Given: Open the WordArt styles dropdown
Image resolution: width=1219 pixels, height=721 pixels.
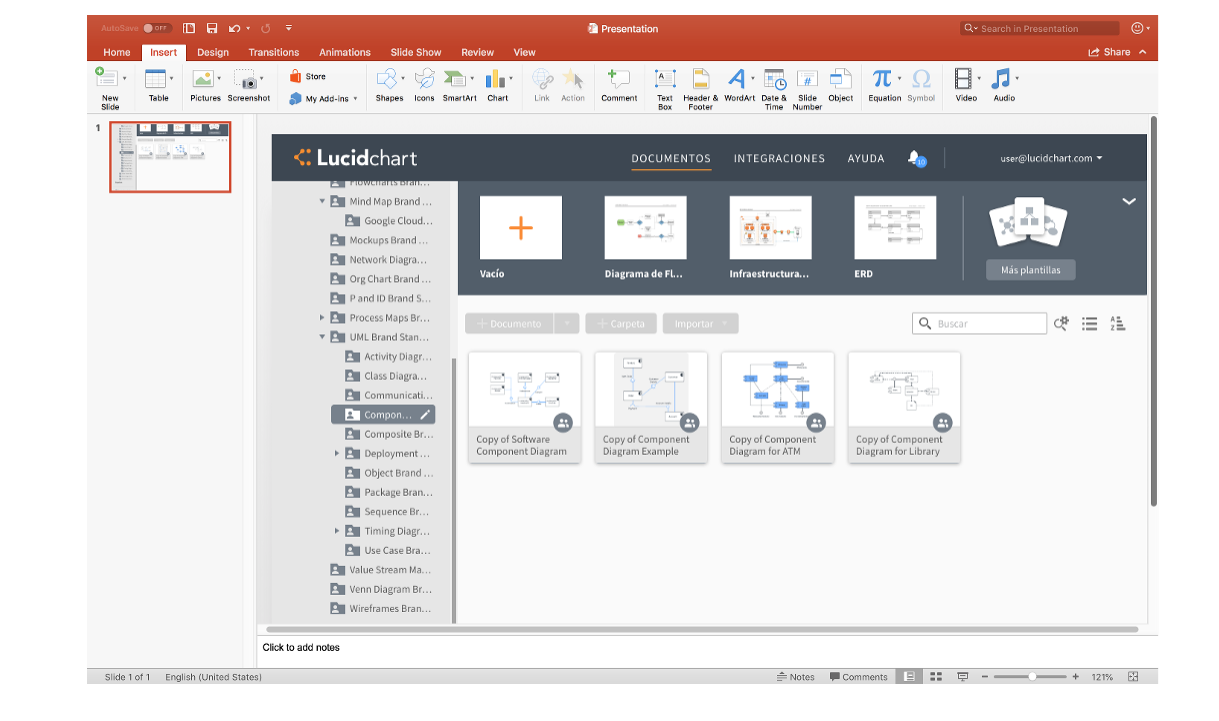Looking at the screenshot, I should tap(751, 78).
